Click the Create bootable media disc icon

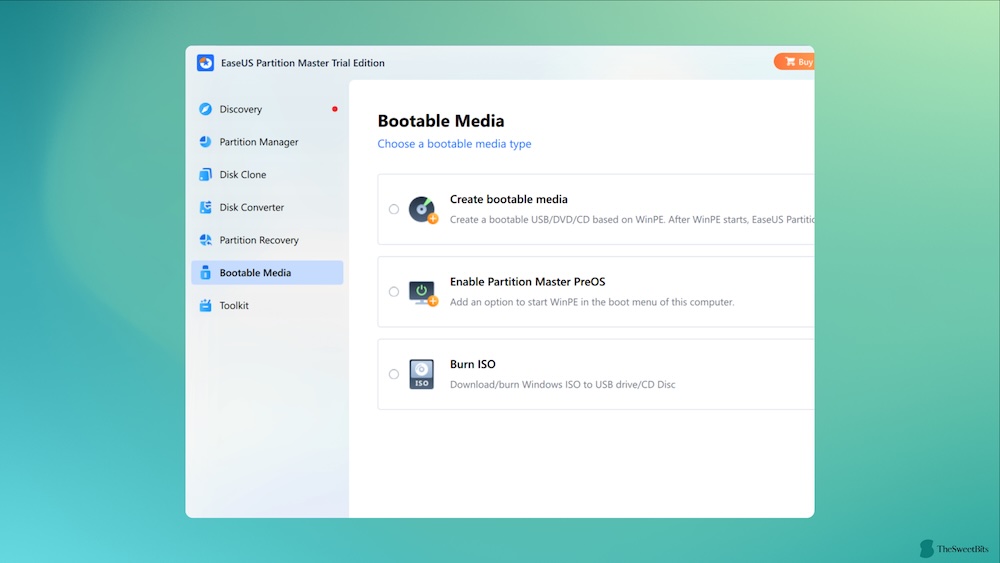pyautogui.click(x=423, y=209)
